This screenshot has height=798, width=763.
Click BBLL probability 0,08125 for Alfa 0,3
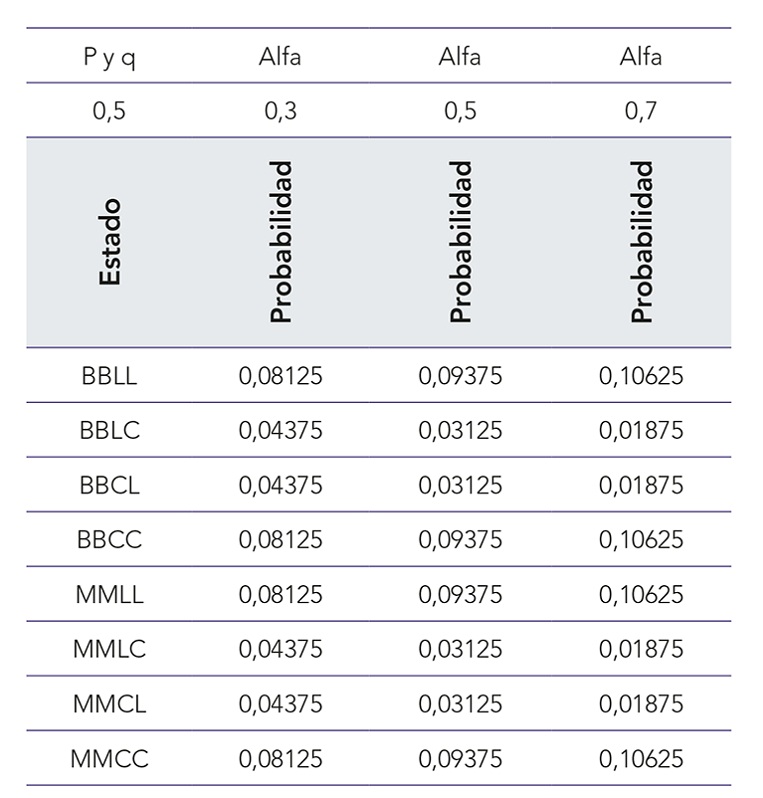click(x=280, y=376)
